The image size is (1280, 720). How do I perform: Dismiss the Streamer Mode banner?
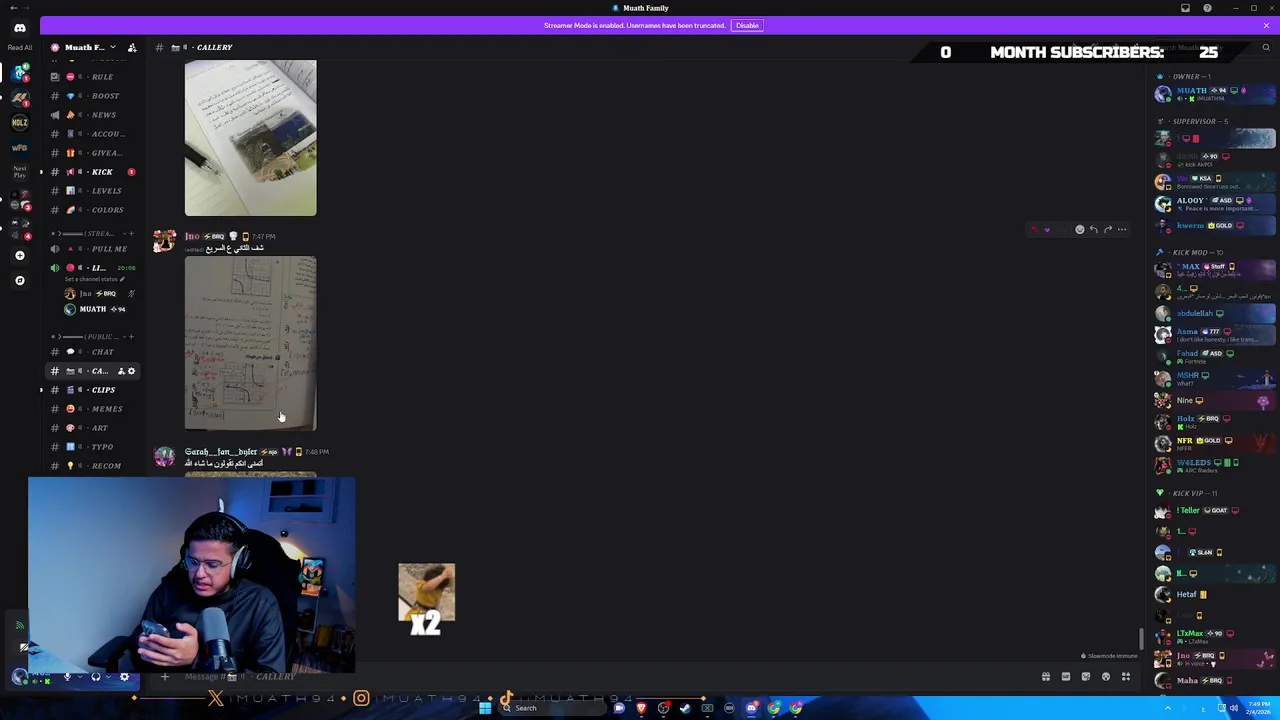coord(1266,25)
